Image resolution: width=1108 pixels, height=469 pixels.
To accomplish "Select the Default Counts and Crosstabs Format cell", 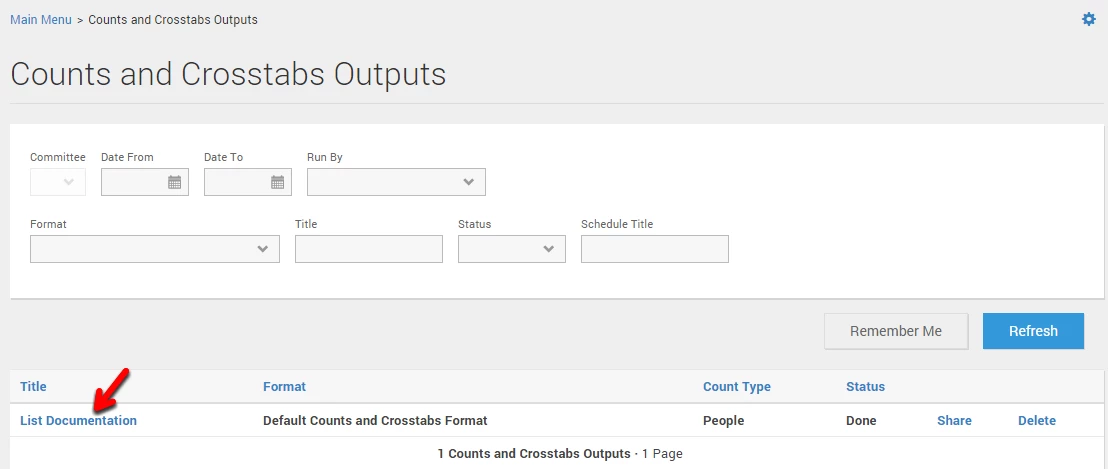I will coord(375,420).
